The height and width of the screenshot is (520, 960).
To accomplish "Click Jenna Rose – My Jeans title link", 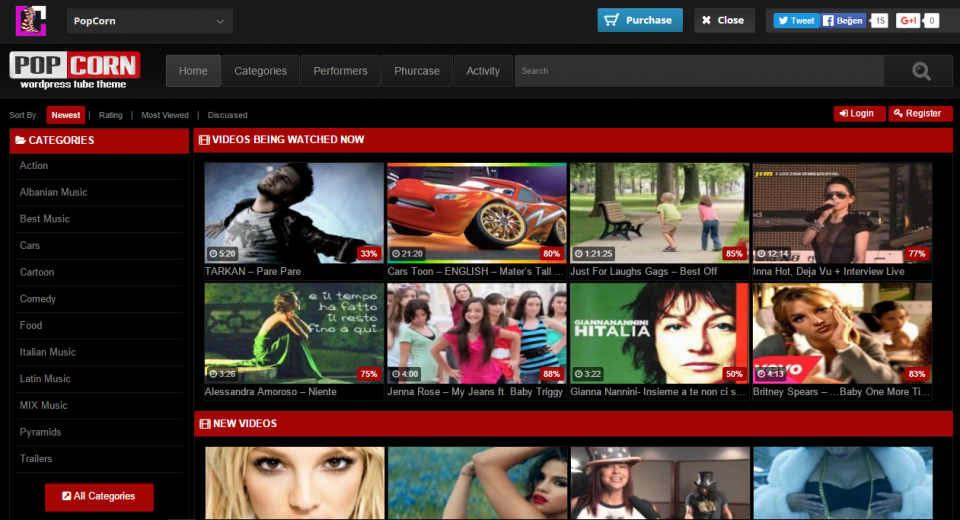I will 475,392.
